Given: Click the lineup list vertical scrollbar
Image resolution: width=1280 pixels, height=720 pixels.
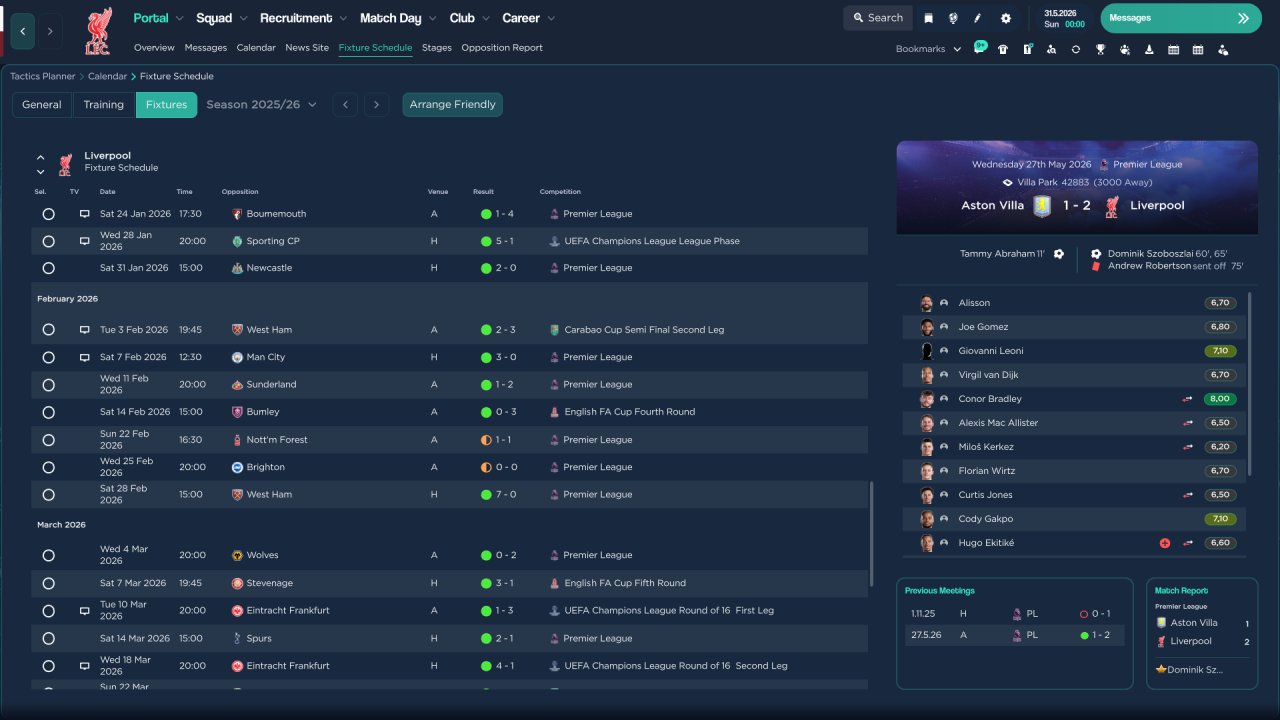Looking at the screenshot, I should click(x=1250, y=384).
